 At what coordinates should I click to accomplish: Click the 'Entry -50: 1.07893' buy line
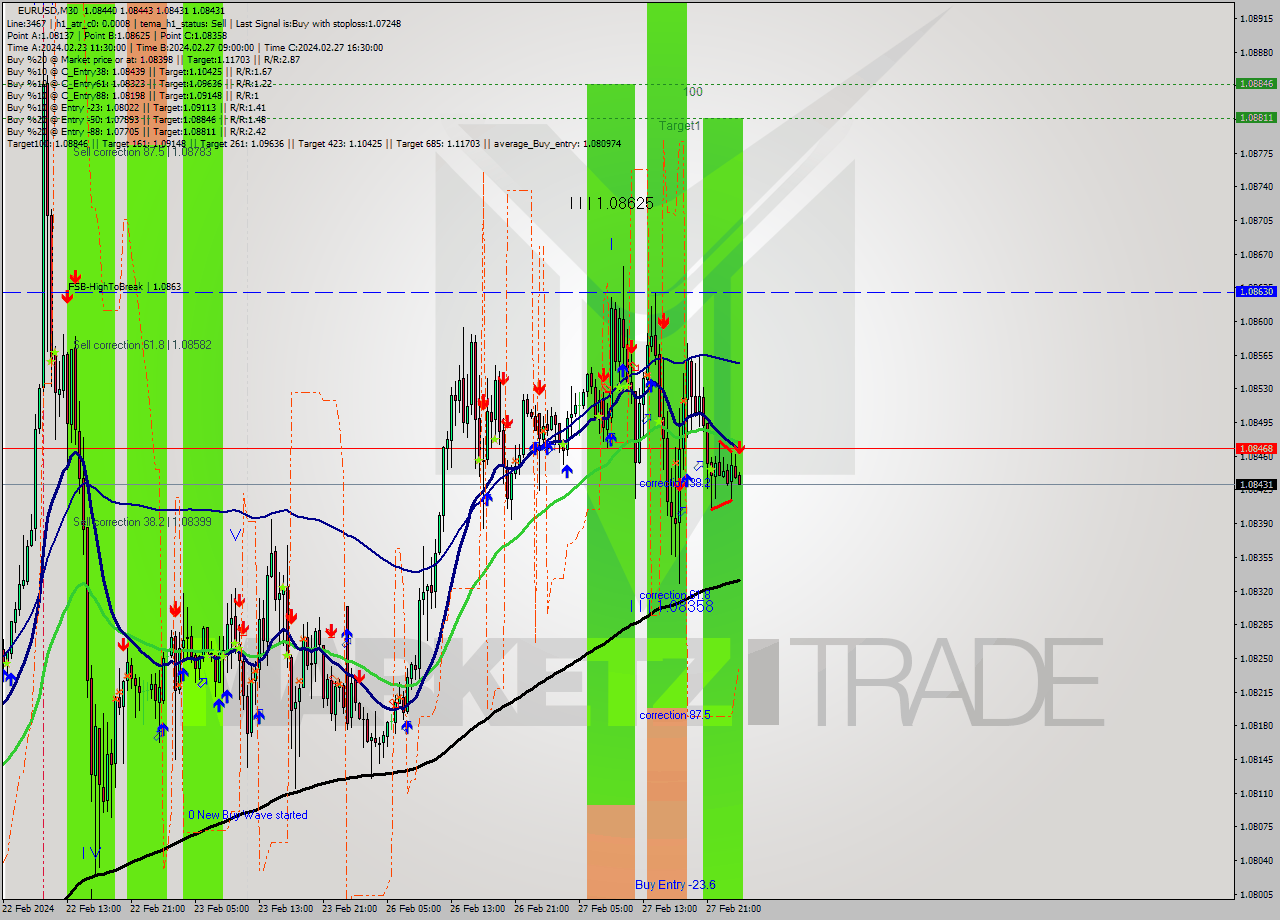[x=136, y=119]
